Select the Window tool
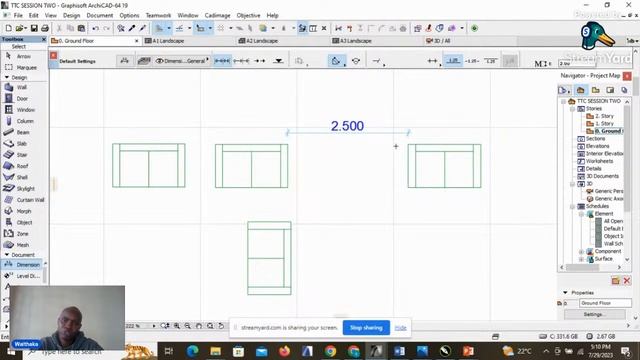640x360 pixels. 25,110
